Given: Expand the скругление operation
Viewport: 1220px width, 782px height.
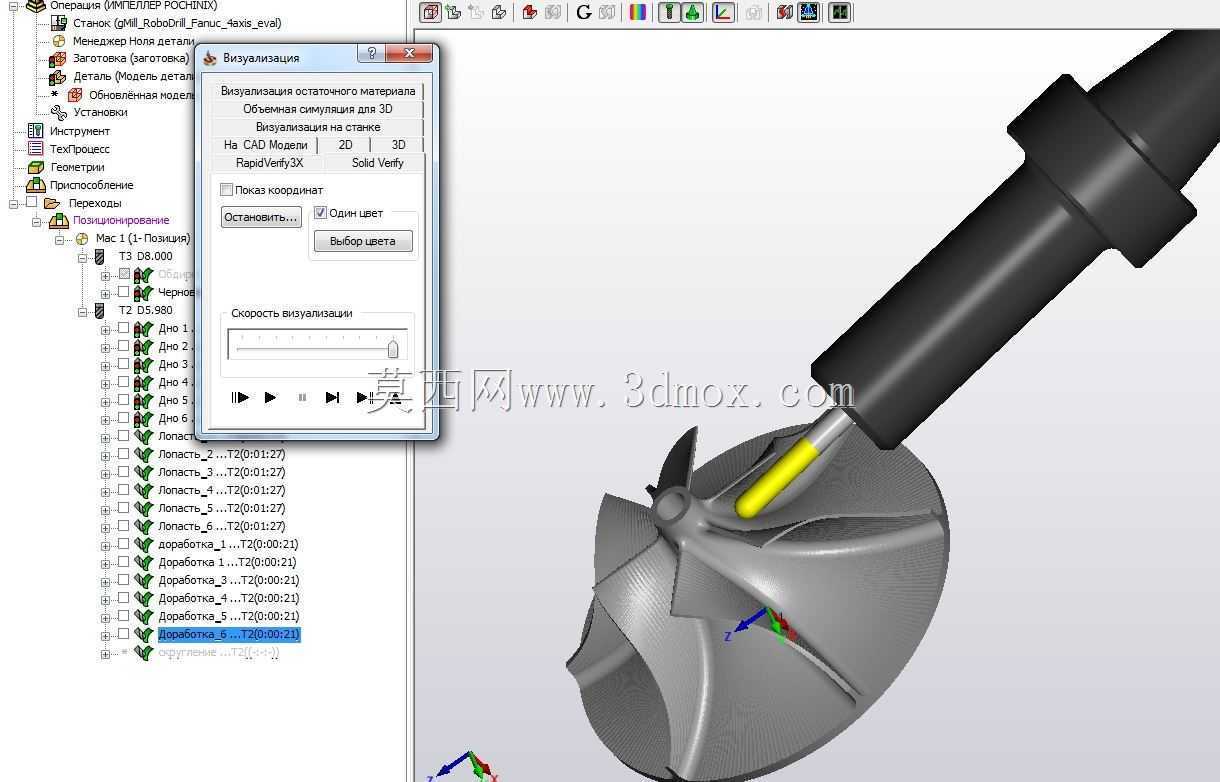Looking at the screenshot, I should [x=106, y=654].
